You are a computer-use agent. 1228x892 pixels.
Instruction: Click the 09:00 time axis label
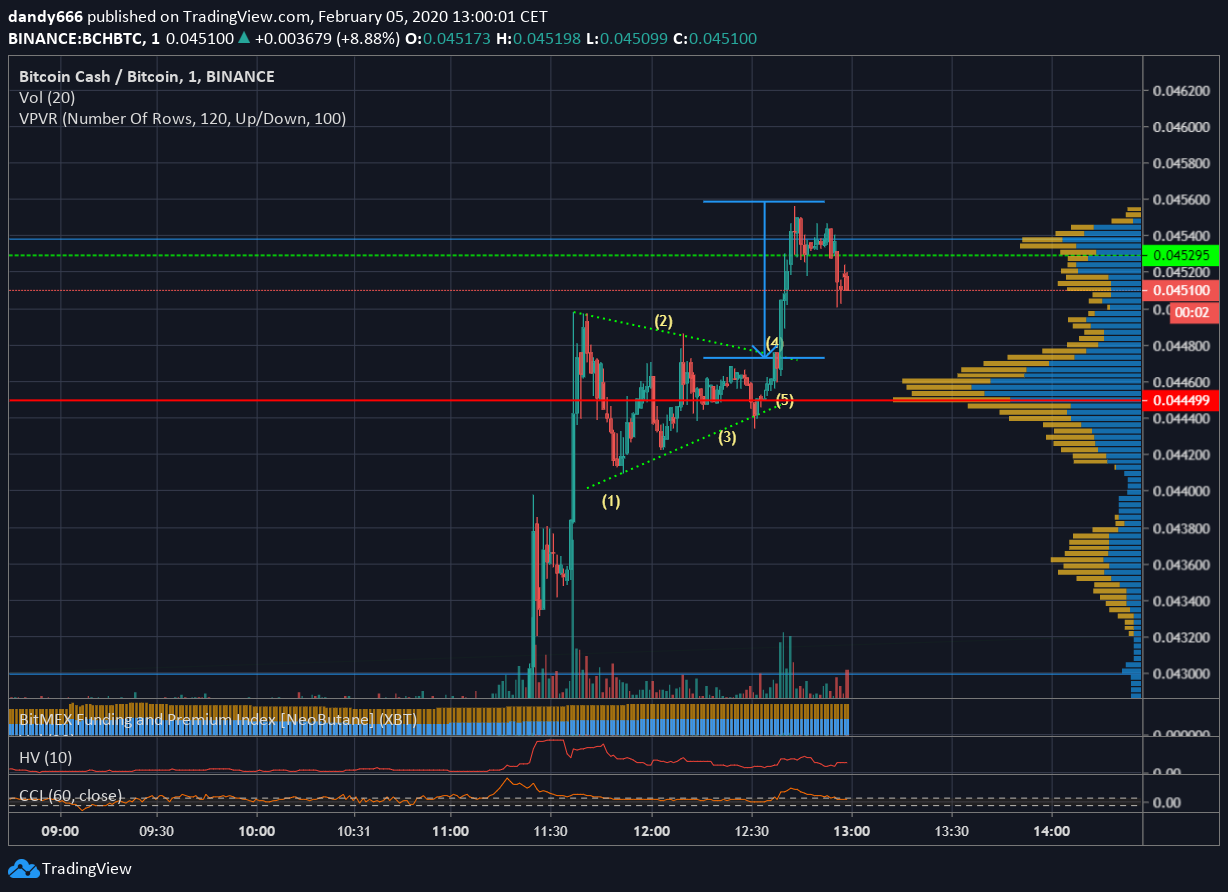(x=60, y=831)
